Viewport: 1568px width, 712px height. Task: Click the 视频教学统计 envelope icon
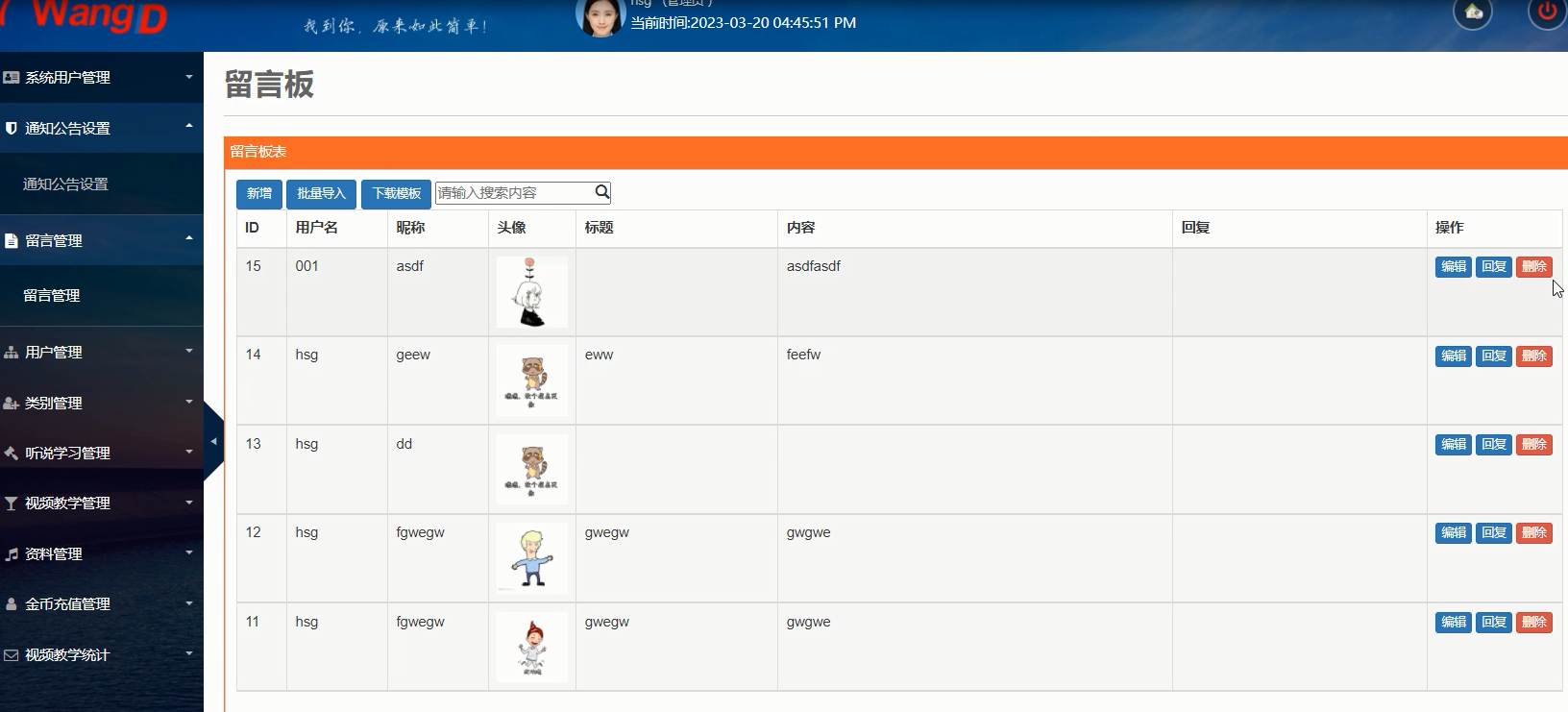12,654
